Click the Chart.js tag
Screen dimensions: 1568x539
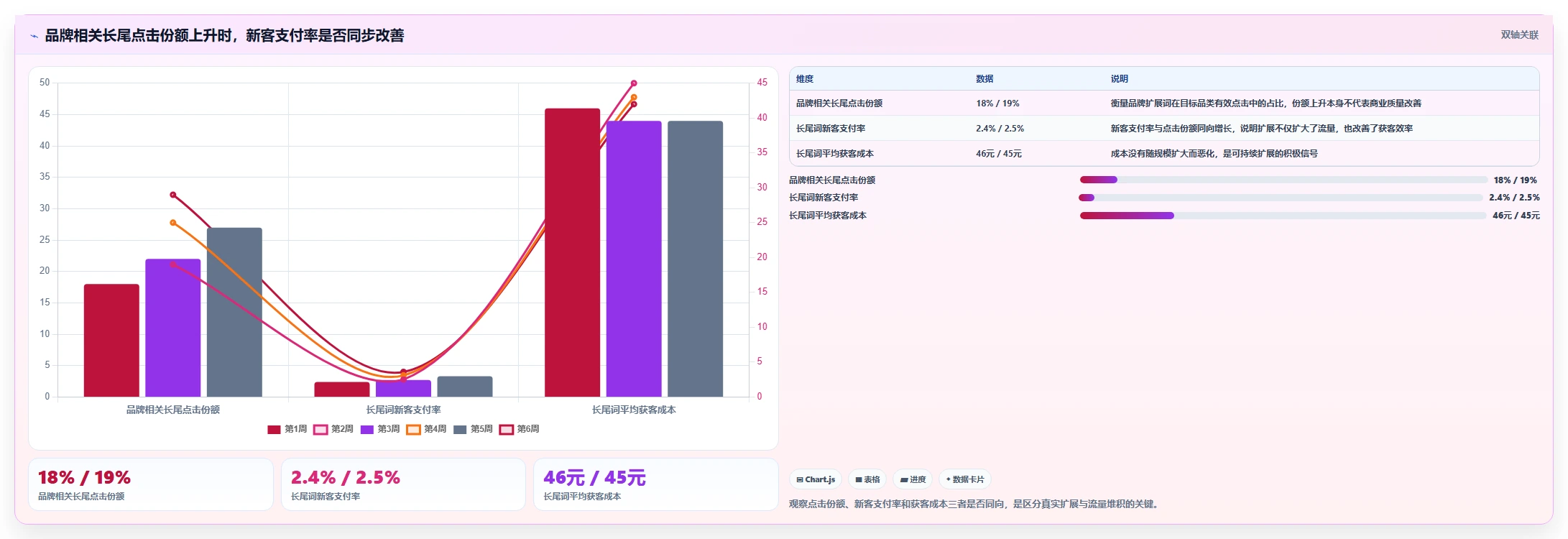pyautogui.click(x=816, y=479)
